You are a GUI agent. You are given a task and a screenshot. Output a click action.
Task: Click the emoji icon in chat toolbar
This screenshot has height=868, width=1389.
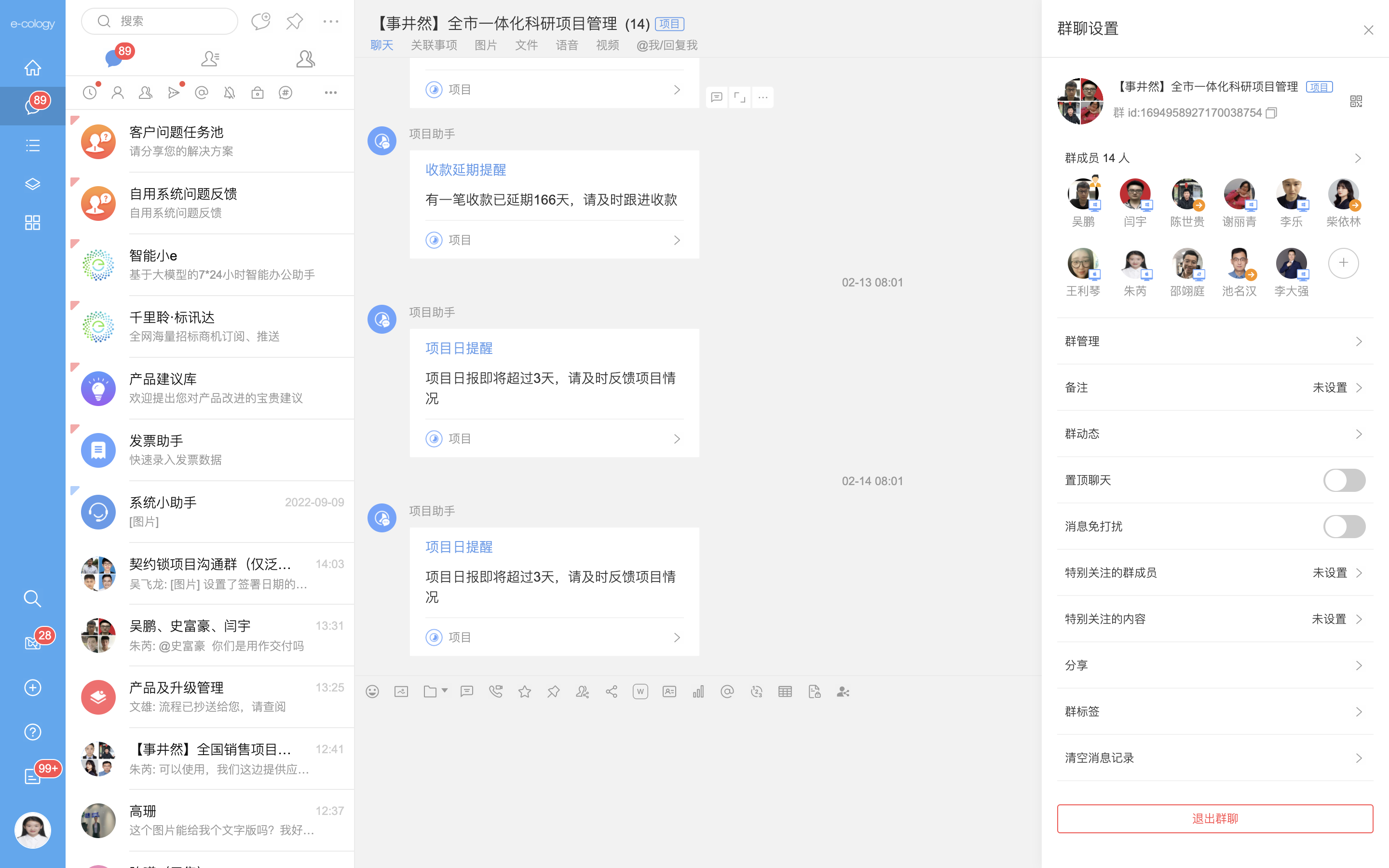pyautogui.click(x=372, y=692)
